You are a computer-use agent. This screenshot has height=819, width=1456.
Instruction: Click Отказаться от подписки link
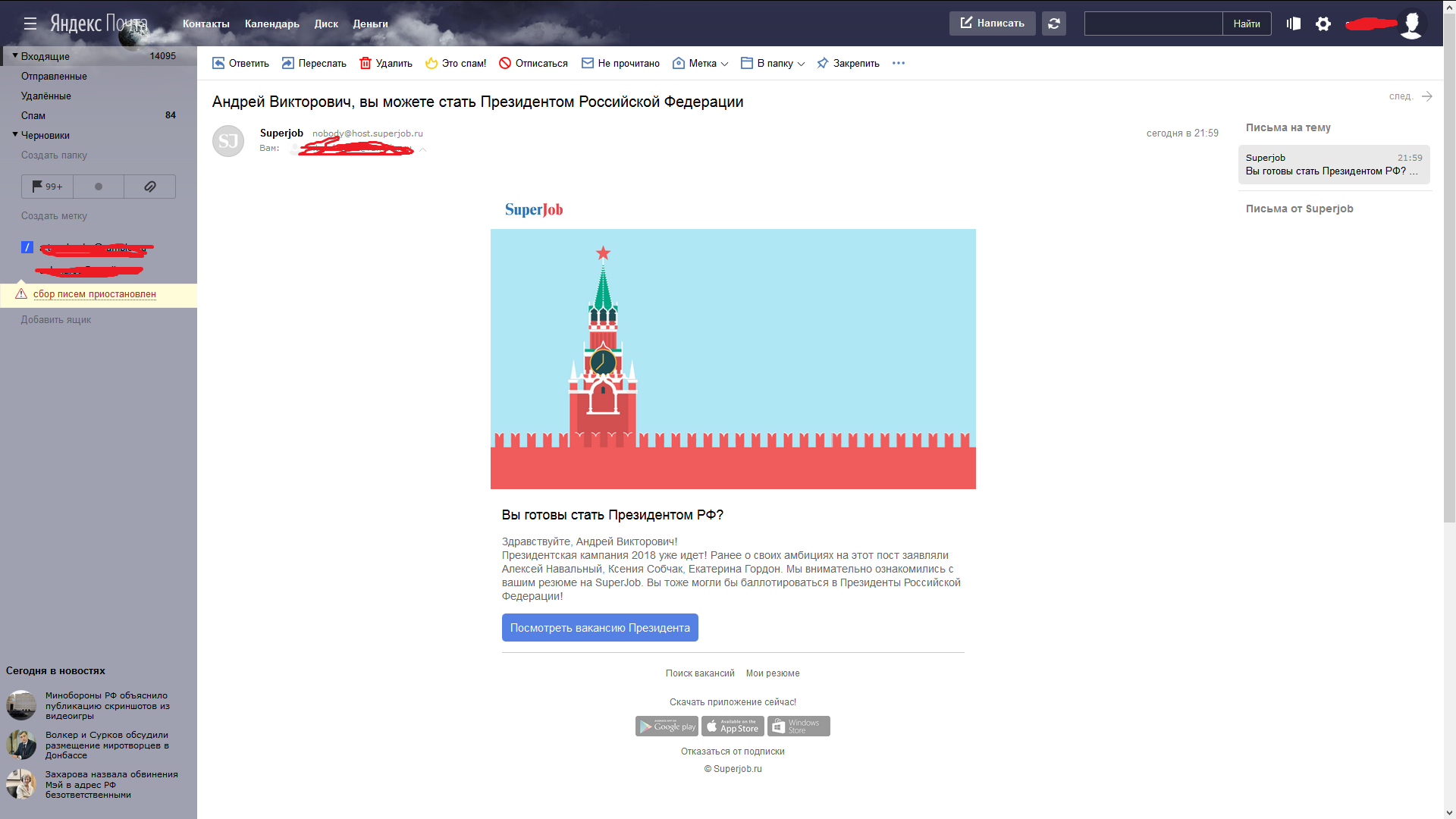pyautogui.click(x=733, y=752)
